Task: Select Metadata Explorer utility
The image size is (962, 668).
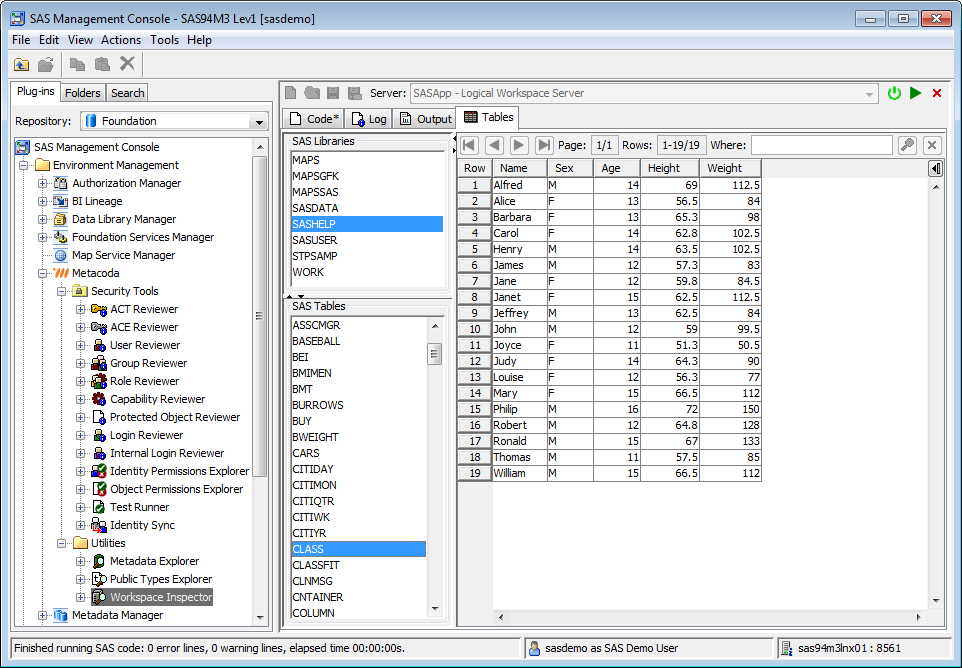Action: 154,561
